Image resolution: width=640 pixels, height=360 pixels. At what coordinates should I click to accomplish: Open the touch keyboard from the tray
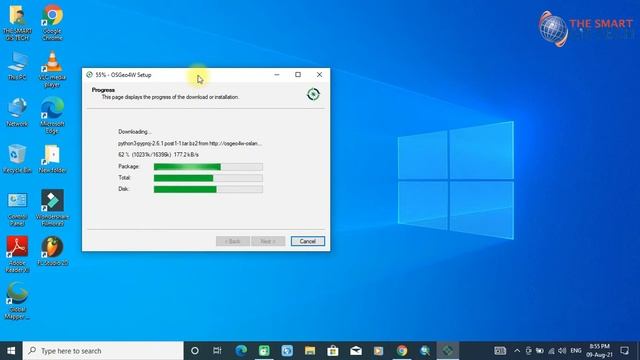[500, 351]
